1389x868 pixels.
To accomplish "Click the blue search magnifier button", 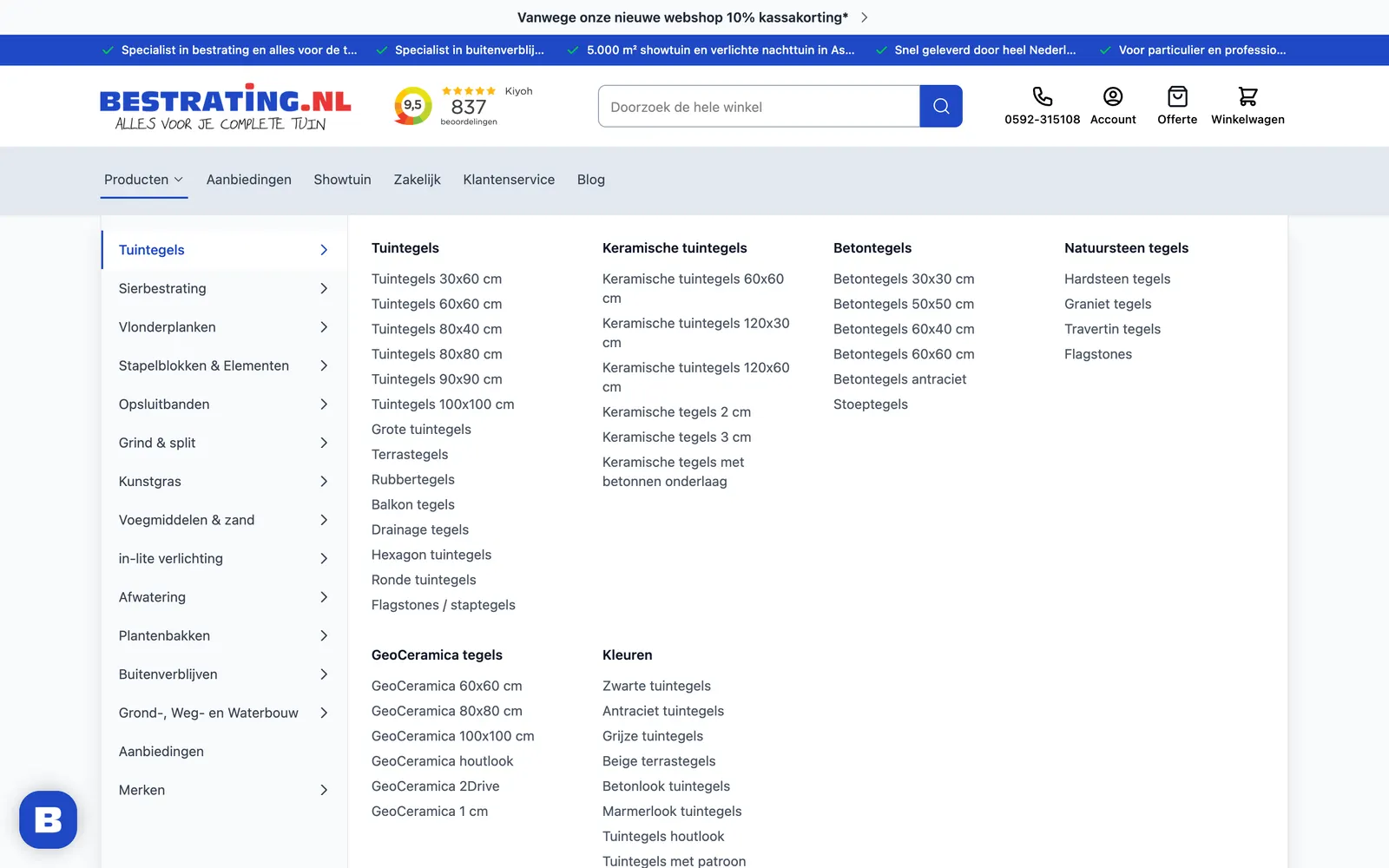I will tap(941, 106).
